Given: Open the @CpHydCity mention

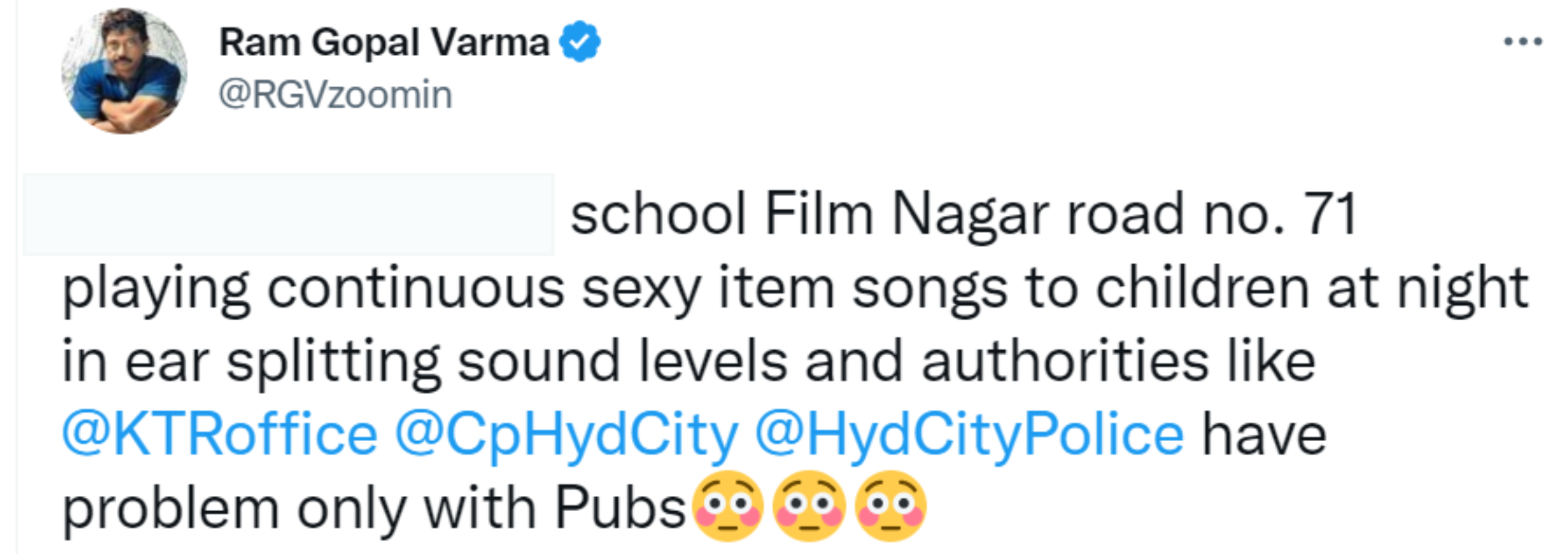Looking at the screenshot, I should tap(566, 434).
